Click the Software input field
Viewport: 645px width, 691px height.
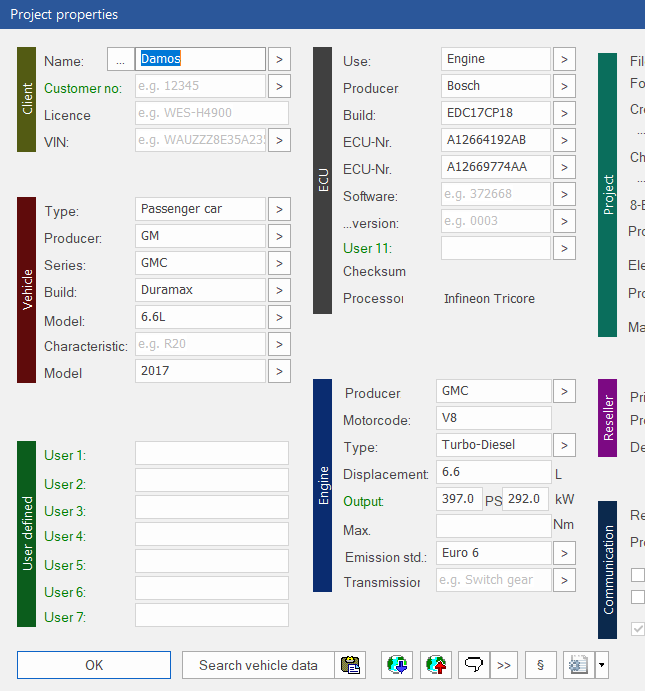(496, 194)
